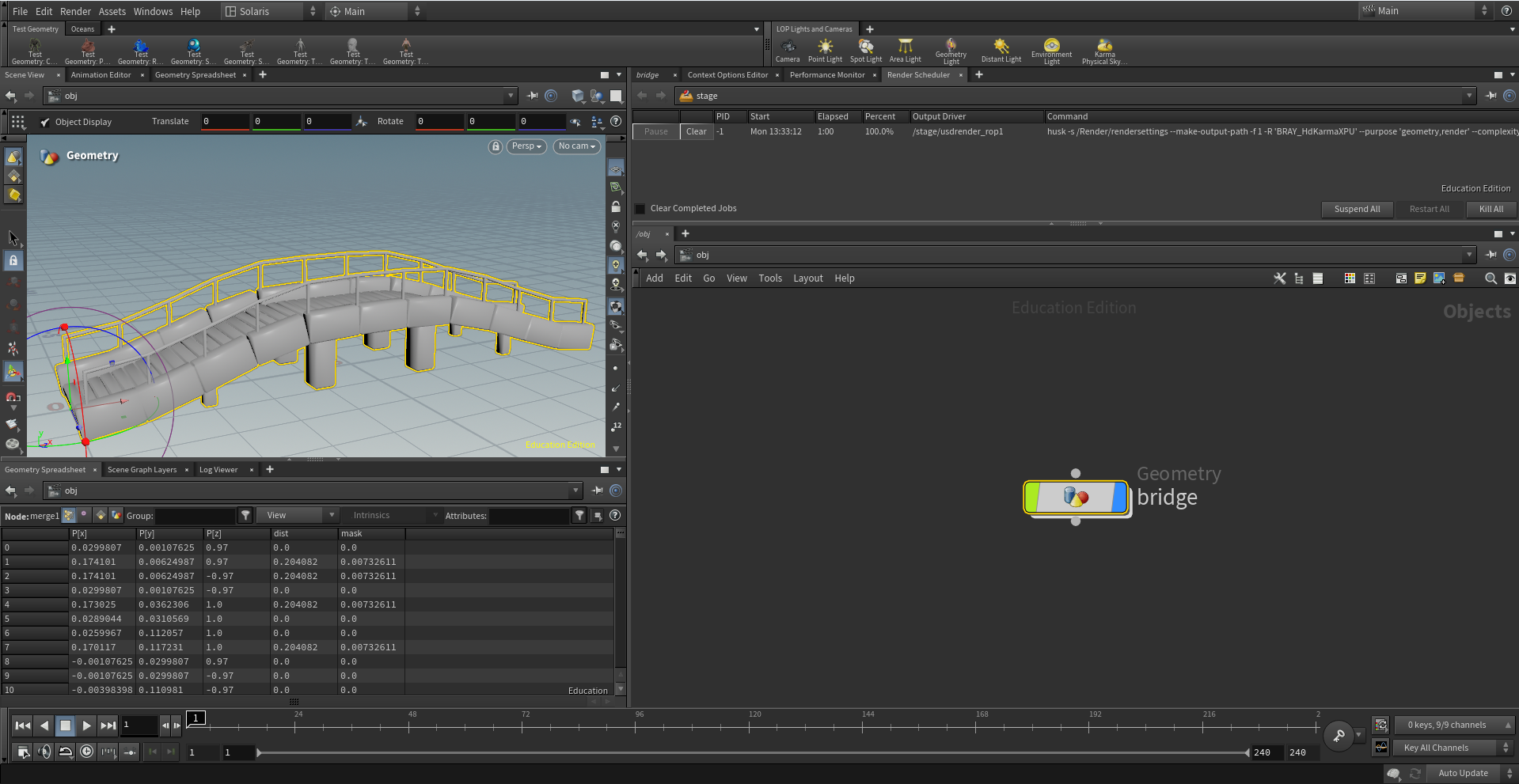Open the Windows menu
This screenshot has height=784, width=1519.
tap(153, 11)
